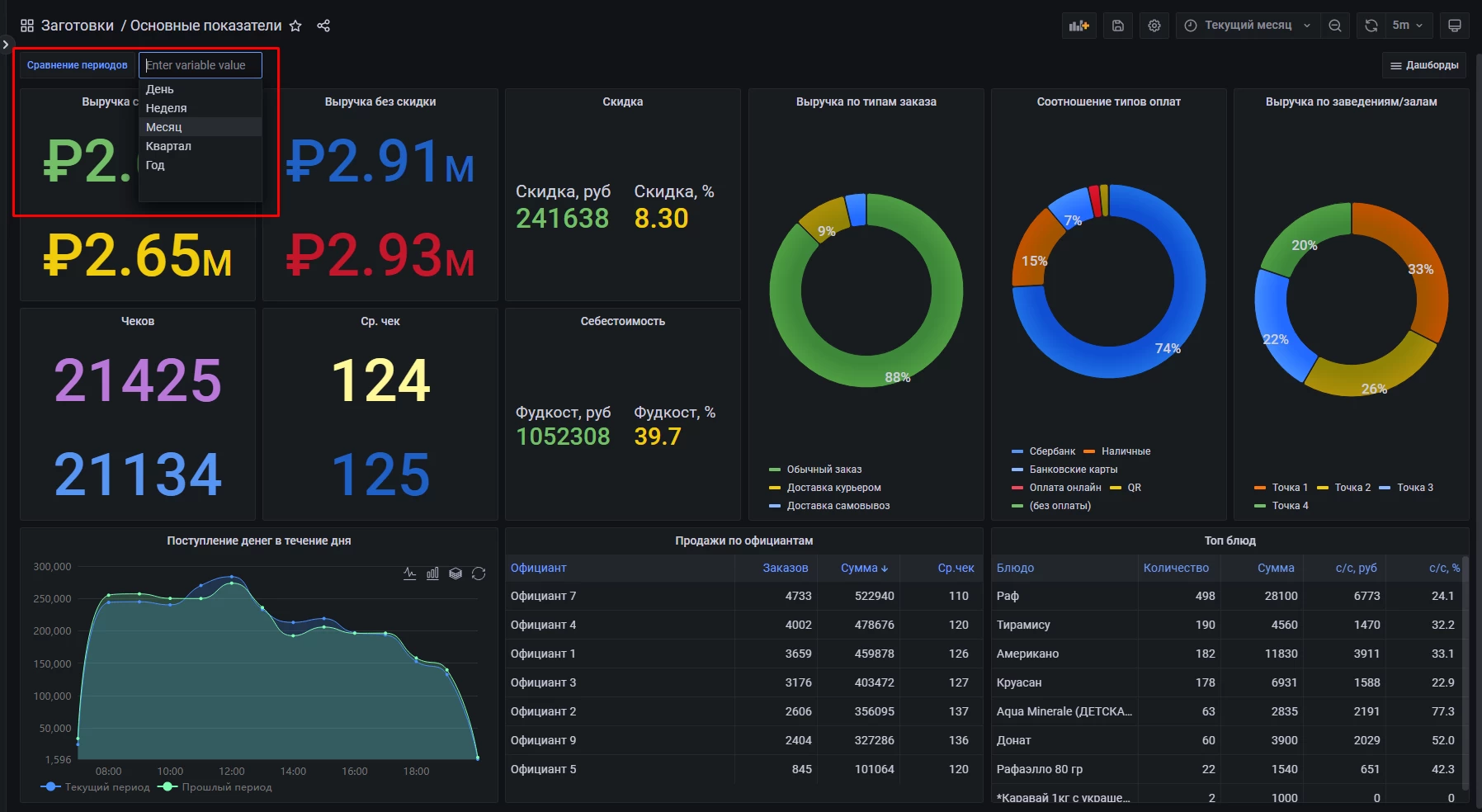This screenshot has height=812, width=1482.
Task: Click the zoom out time range icon
Action: [x=1334, y=26]
